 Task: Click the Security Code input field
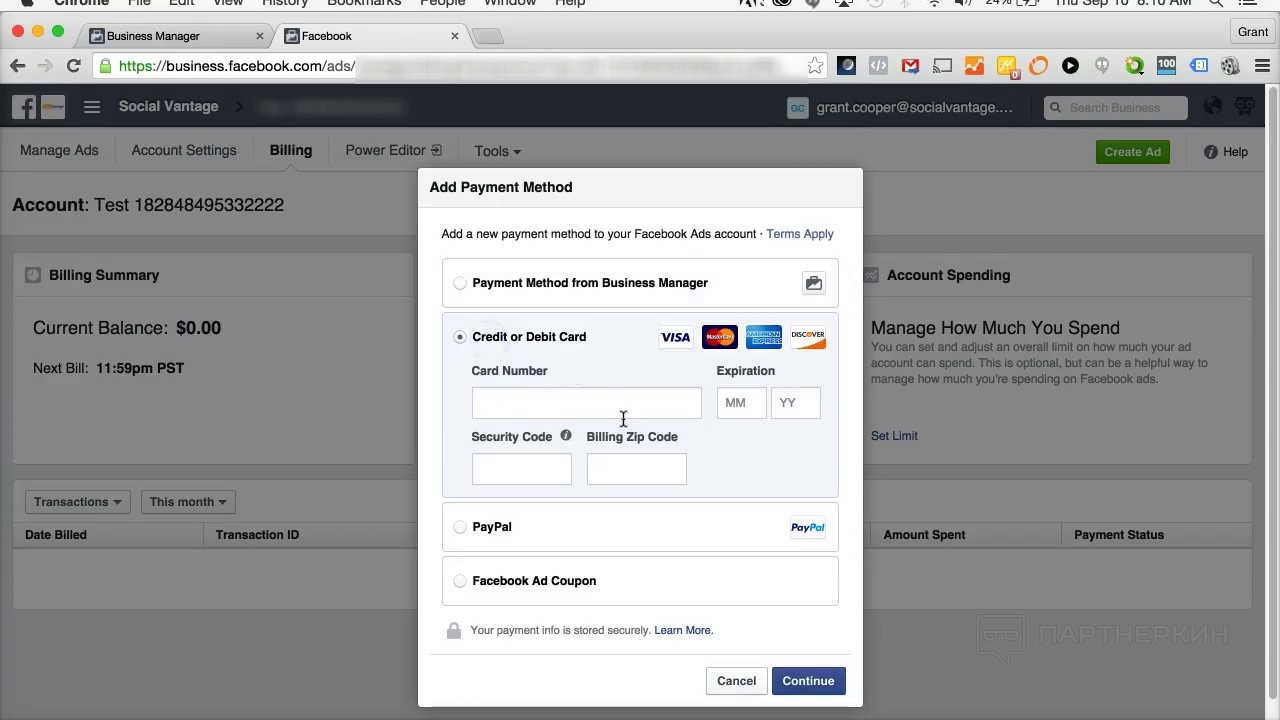click(522, 469)
